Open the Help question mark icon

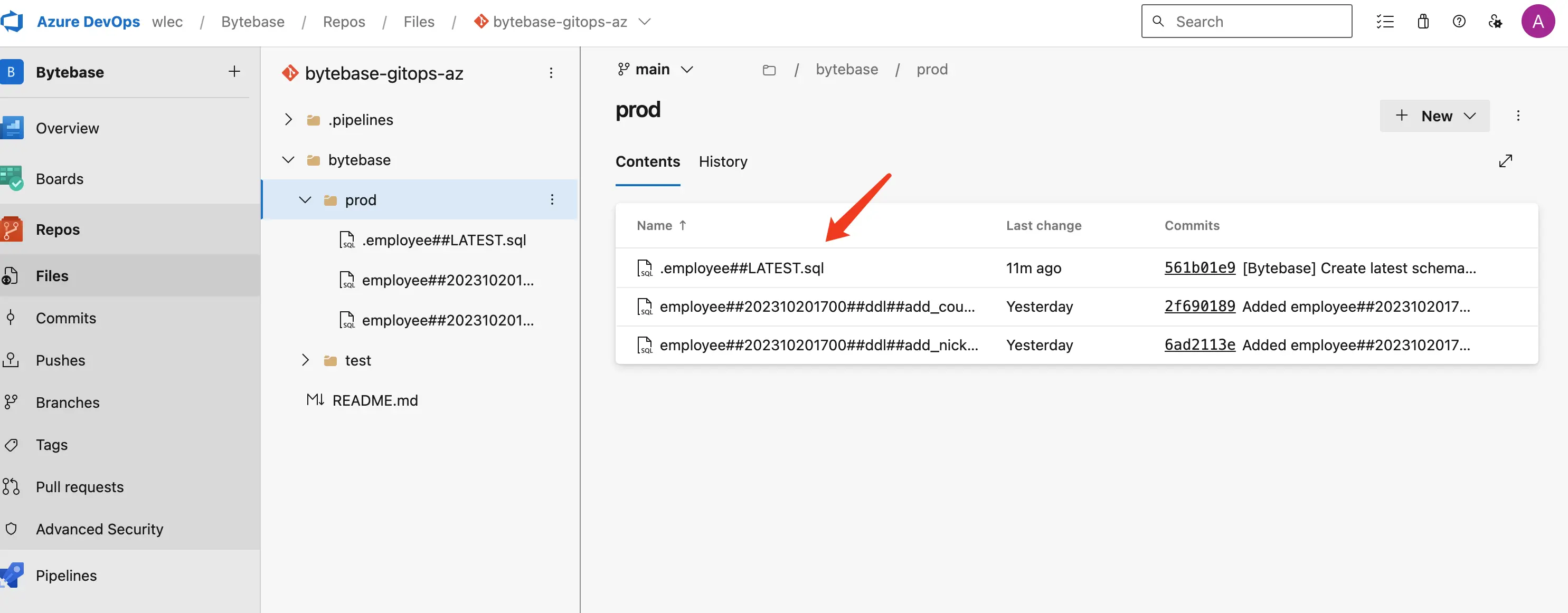click(x=1459, y=22)
